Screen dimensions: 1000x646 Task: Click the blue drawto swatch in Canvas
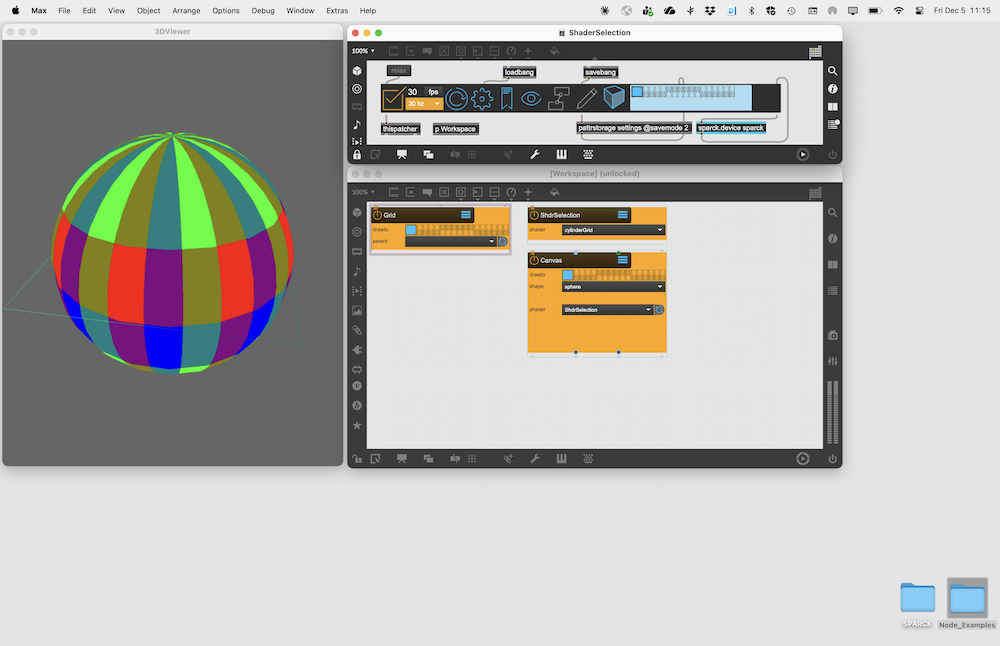[x=568, y=274]
